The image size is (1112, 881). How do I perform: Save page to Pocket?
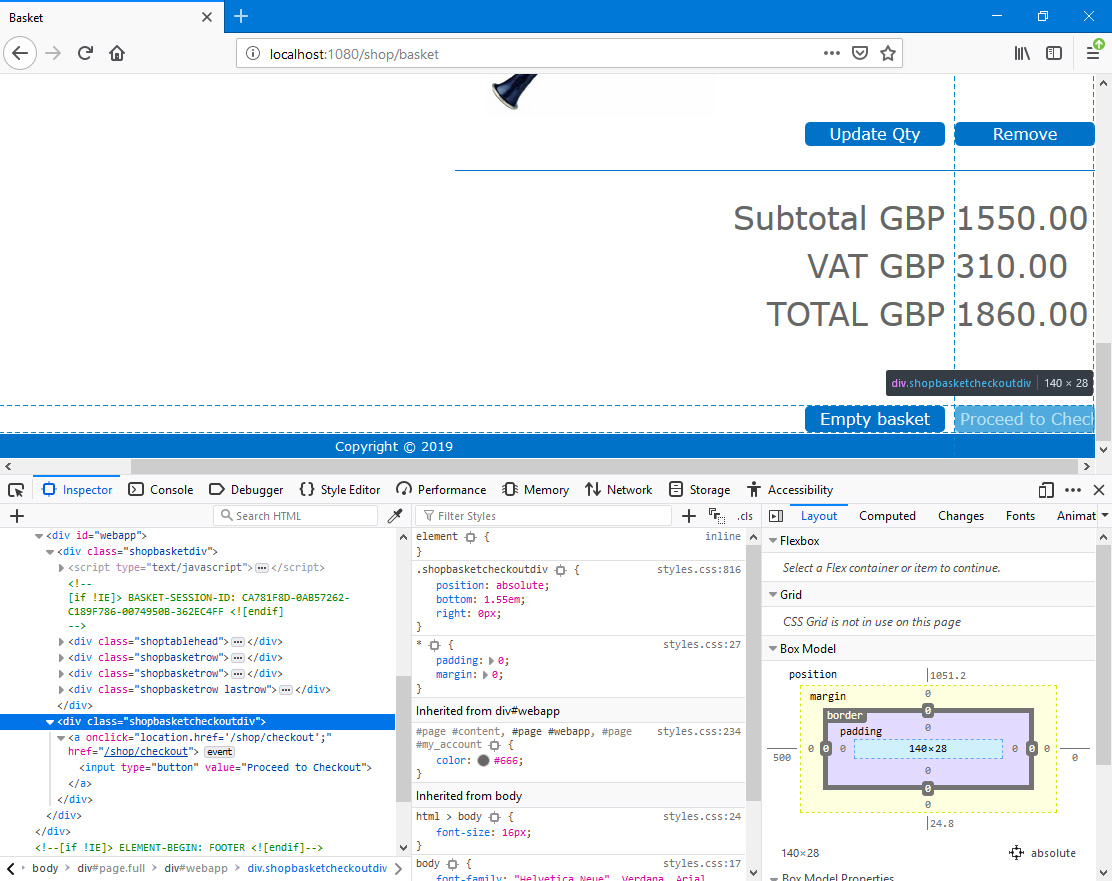click(860, 53)
